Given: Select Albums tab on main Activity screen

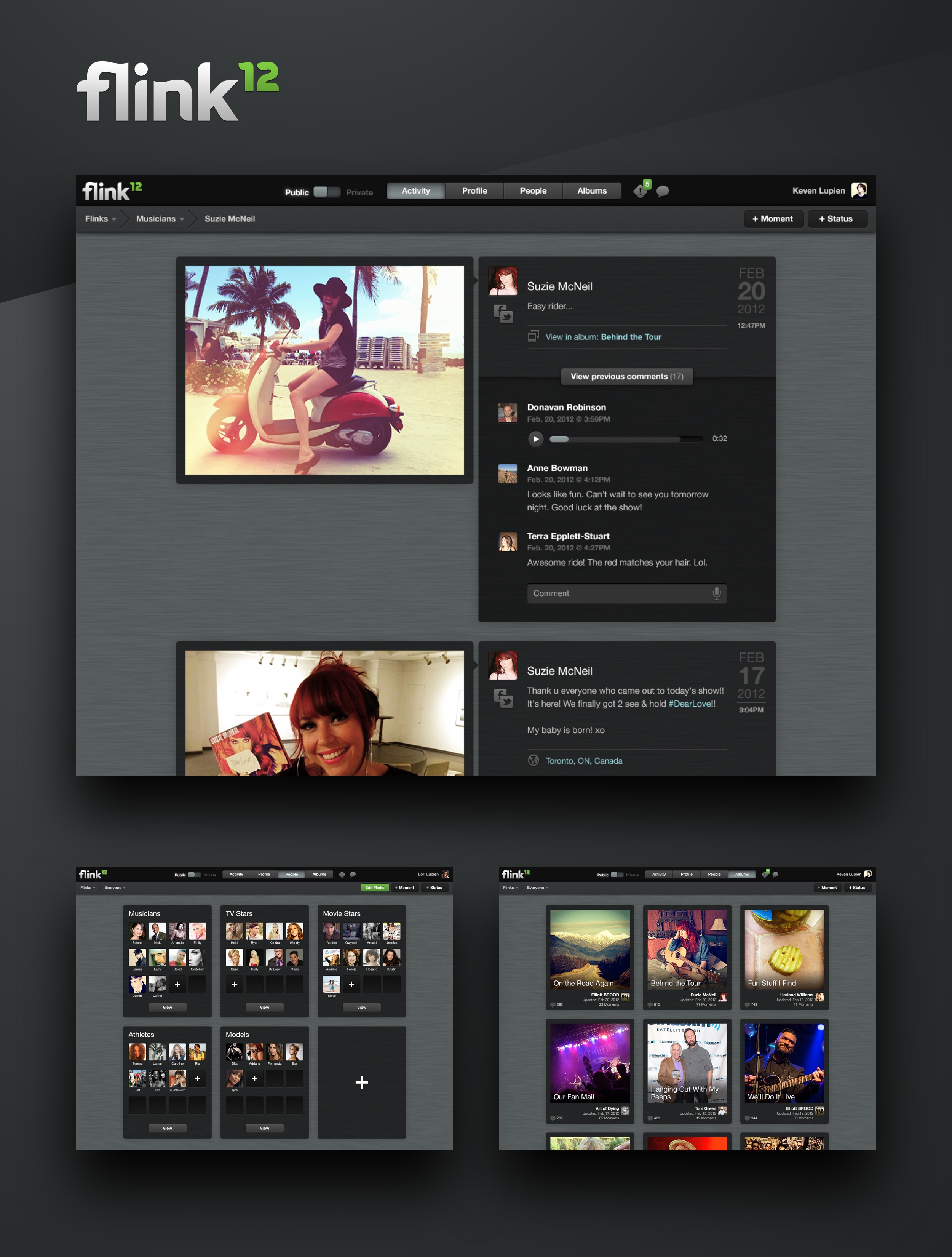Looking at the screenshot, I should click(592, 191).
